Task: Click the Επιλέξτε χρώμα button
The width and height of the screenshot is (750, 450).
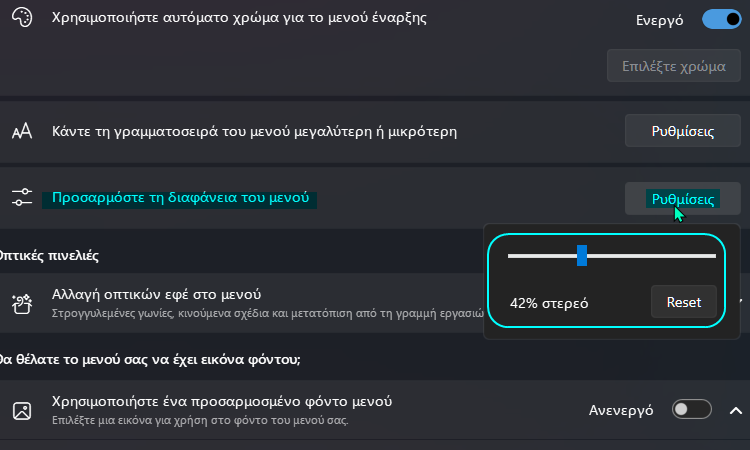Action: (673, 66)
